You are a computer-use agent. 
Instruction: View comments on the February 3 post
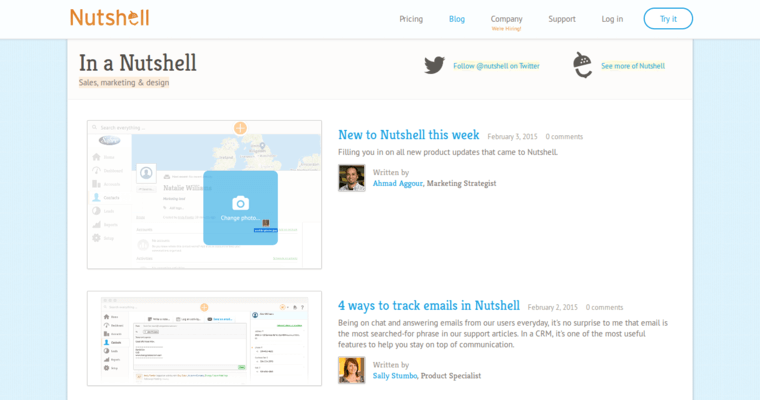(x=564, y=137)
